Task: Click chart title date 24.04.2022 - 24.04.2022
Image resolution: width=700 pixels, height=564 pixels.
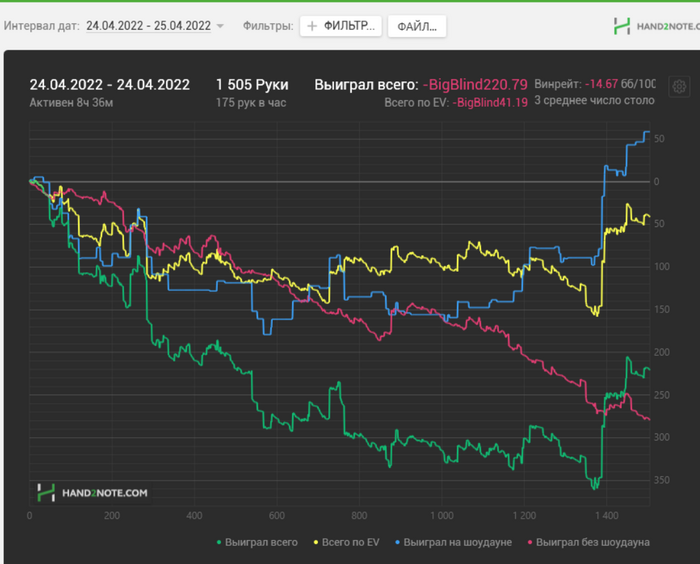Action: click(110, 84)
